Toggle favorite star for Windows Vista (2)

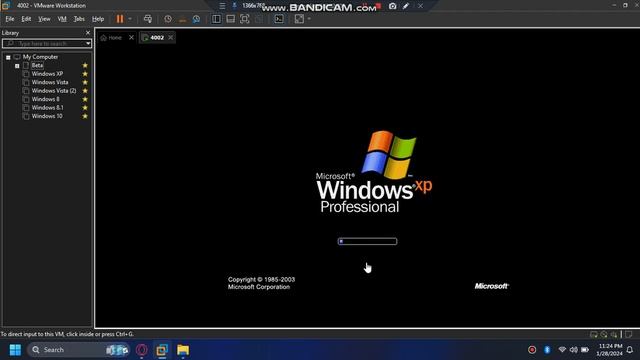tap(85, 91)
